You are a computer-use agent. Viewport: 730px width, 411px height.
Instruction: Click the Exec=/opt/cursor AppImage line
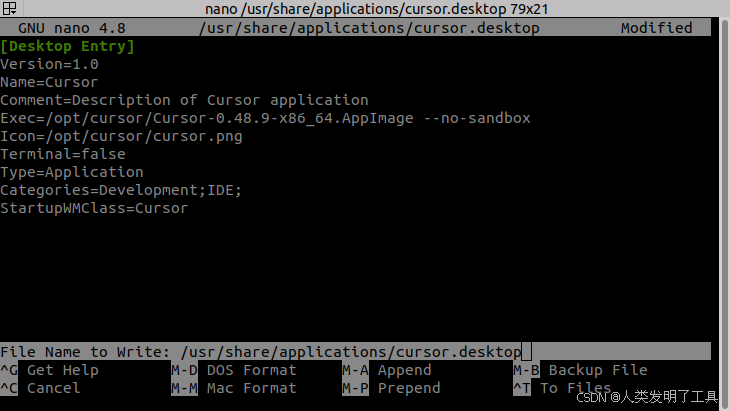[x=265, y=118]
